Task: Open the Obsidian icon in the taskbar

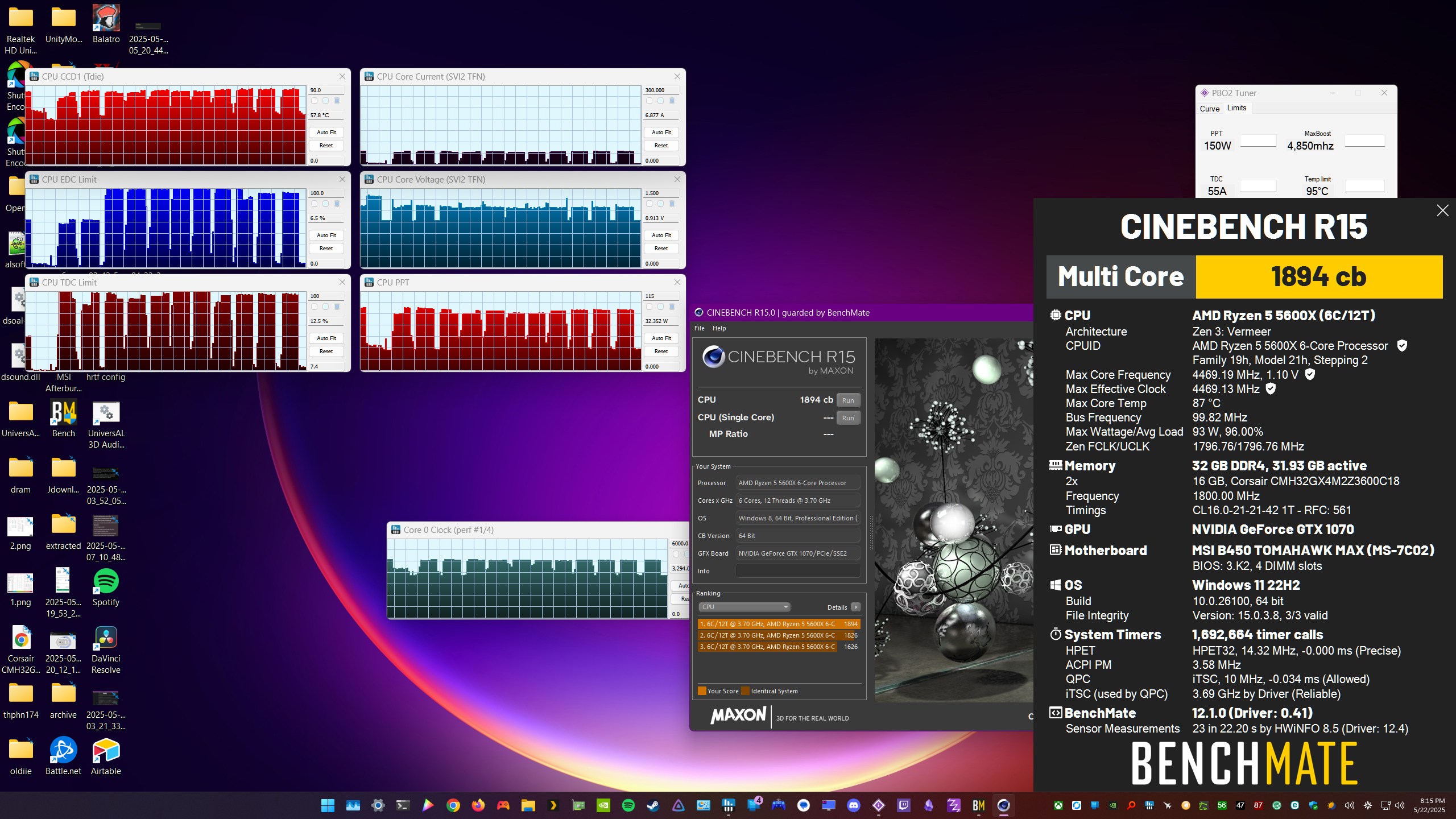Action: [928, 805]
